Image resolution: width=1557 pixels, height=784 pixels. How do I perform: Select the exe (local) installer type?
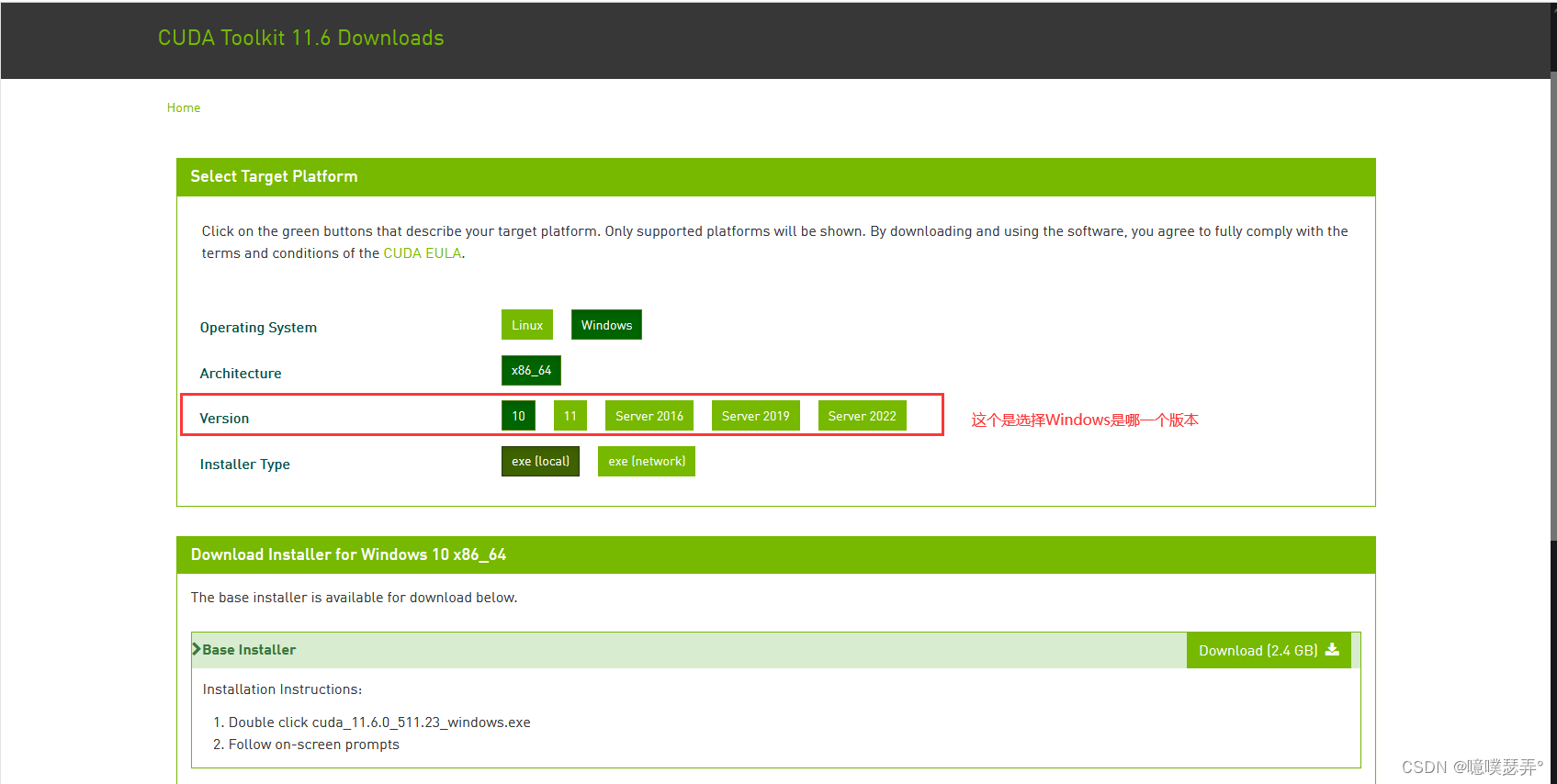pyautogui.click(x=540, y=462)
